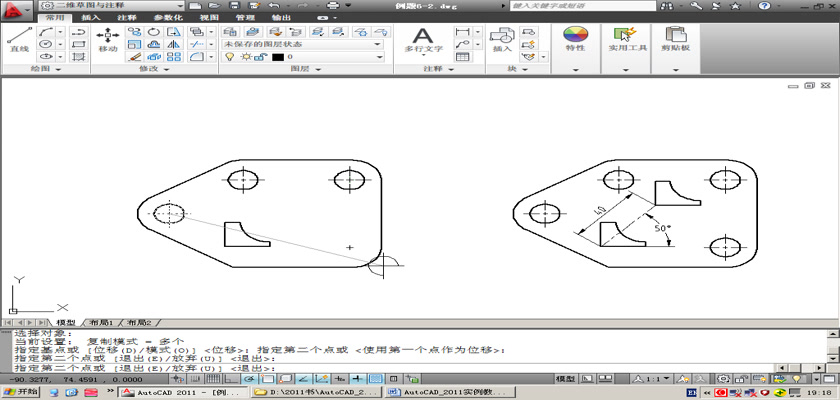Click the 模型 button in status bar
The image size is (840, 400).
pos(565,380)
